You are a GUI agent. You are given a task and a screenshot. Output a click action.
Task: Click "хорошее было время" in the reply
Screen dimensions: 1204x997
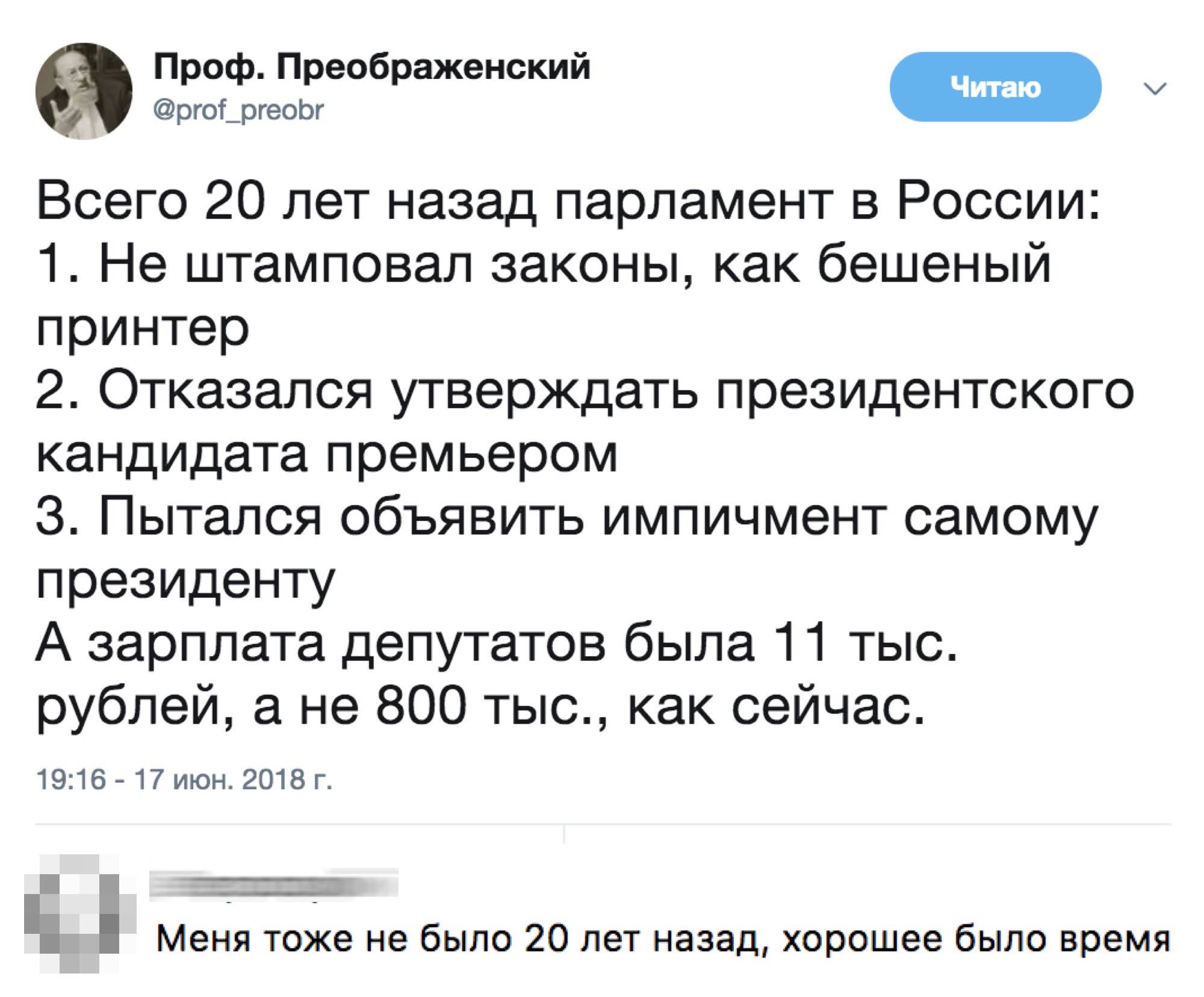pyautogui.click(x=975, y=939)
